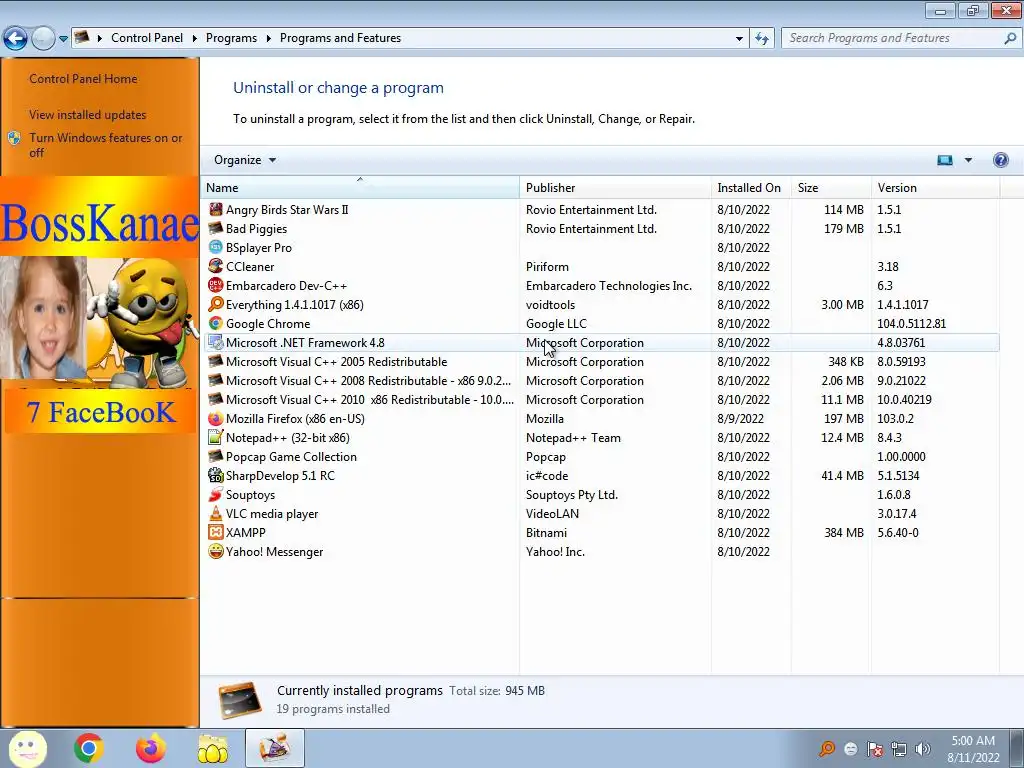Click the Notepad++ Team publisher cell
The height and width of the screenshot is (768, 1024).
573,438
